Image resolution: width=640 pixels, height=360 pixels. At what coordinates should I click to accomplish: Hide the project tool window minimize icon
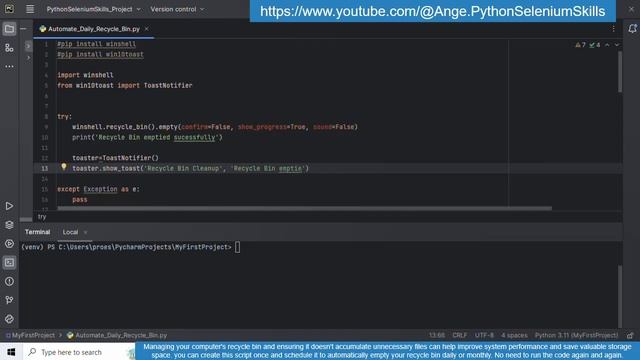point(23,29)
